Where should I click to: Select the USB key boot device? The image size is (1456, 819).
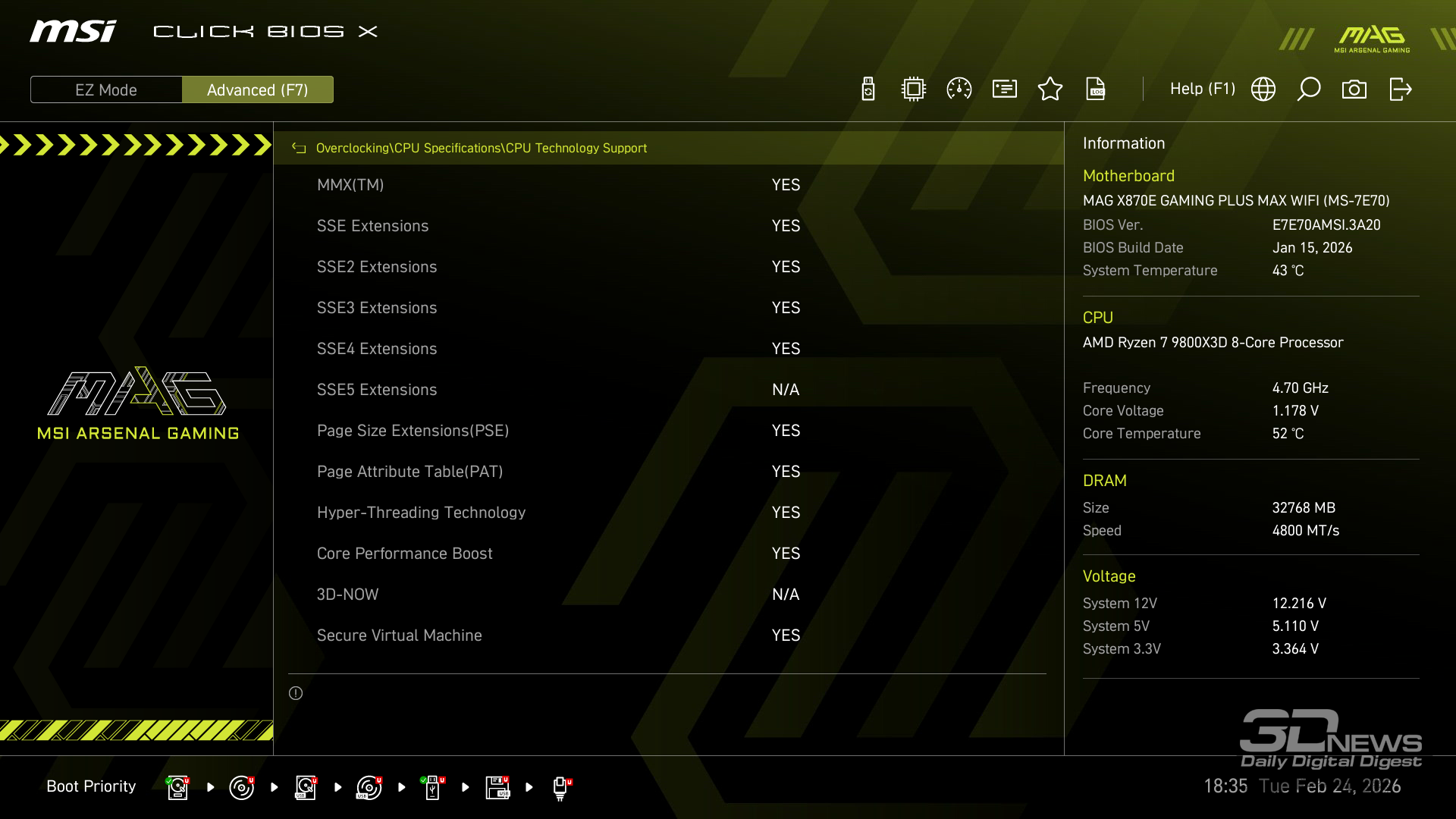(x=432, y=787)
